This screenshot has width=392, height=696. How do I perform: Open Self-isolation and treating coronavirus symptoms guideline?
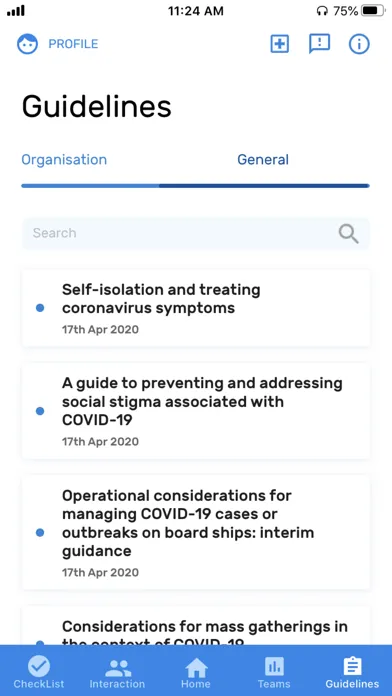pos(196,308)
